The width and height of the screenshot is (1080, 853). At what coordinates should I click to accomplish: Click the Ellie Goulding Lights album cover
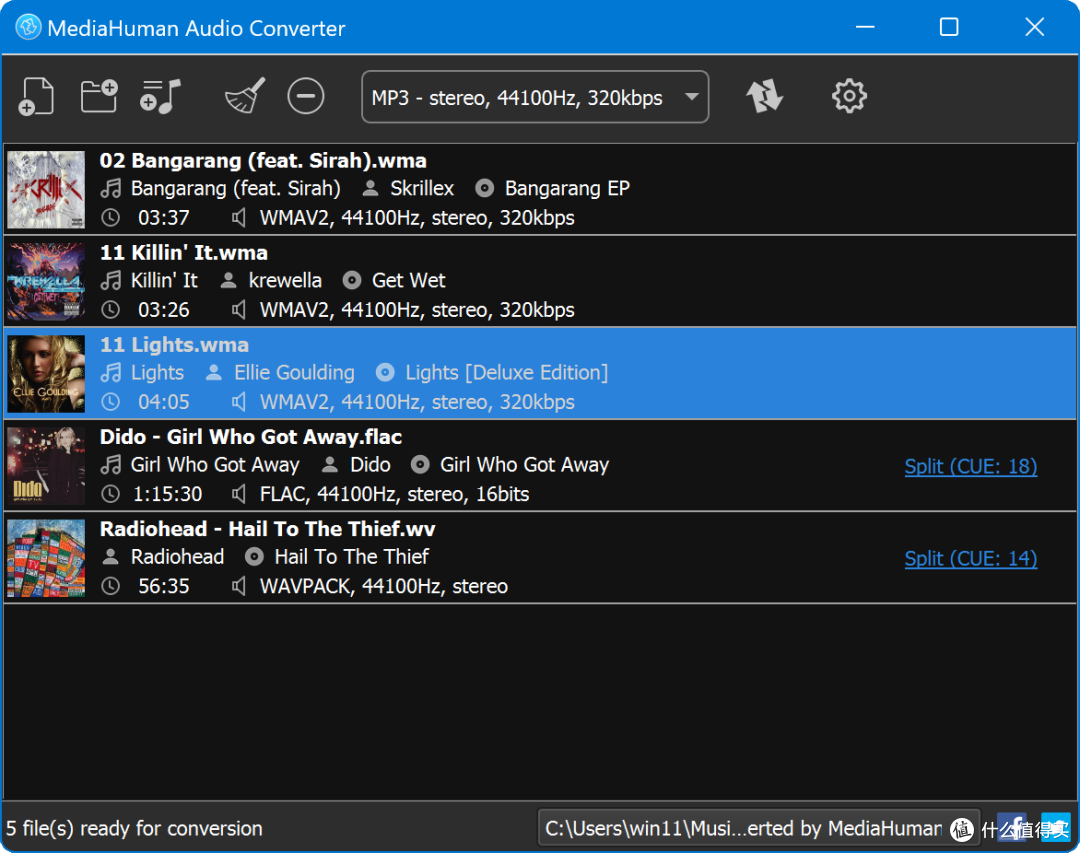tap(46, 373)
